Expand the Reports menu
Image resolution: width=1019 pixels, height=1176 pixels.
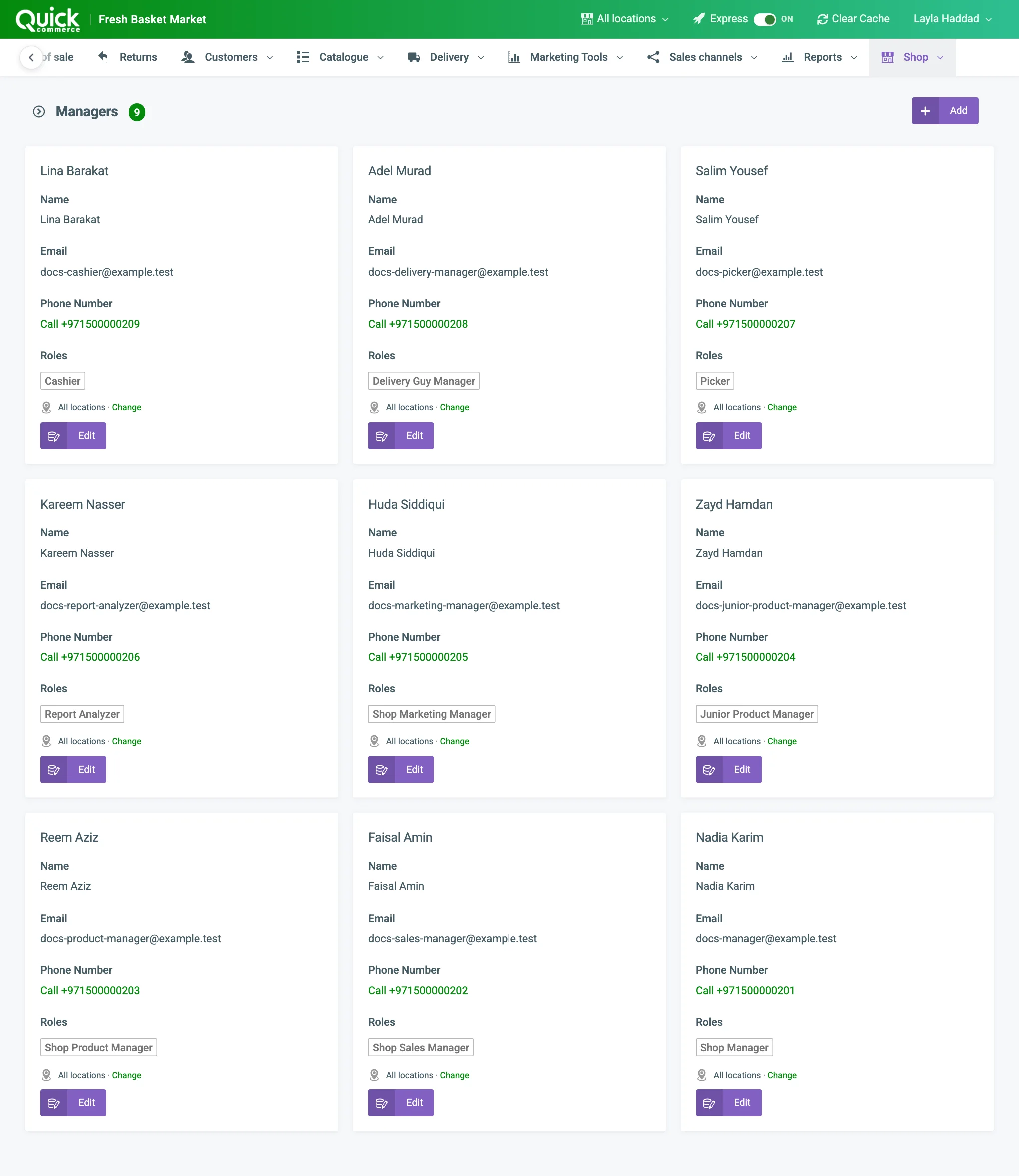(819, 57)
